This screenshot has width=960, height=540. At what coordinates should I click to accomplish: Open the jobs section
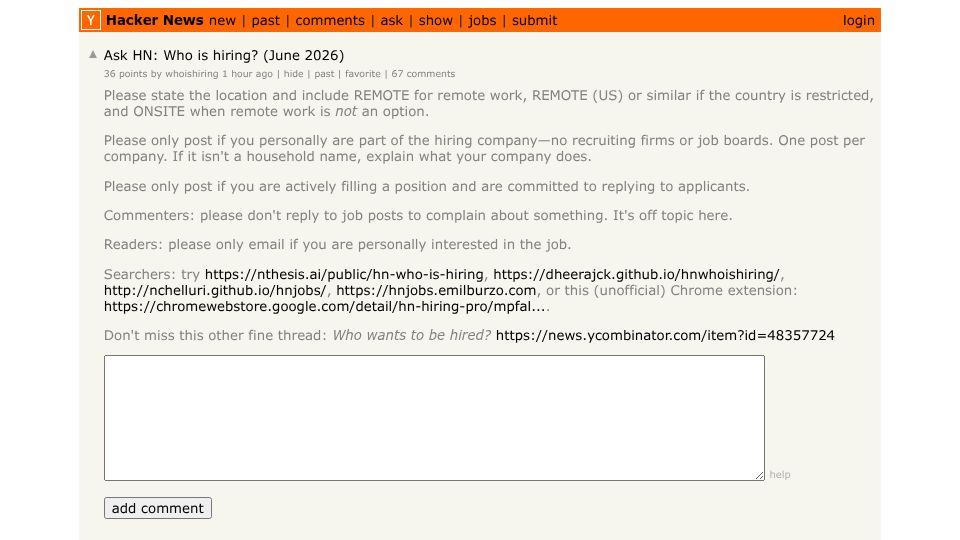[x=482, y=21]
